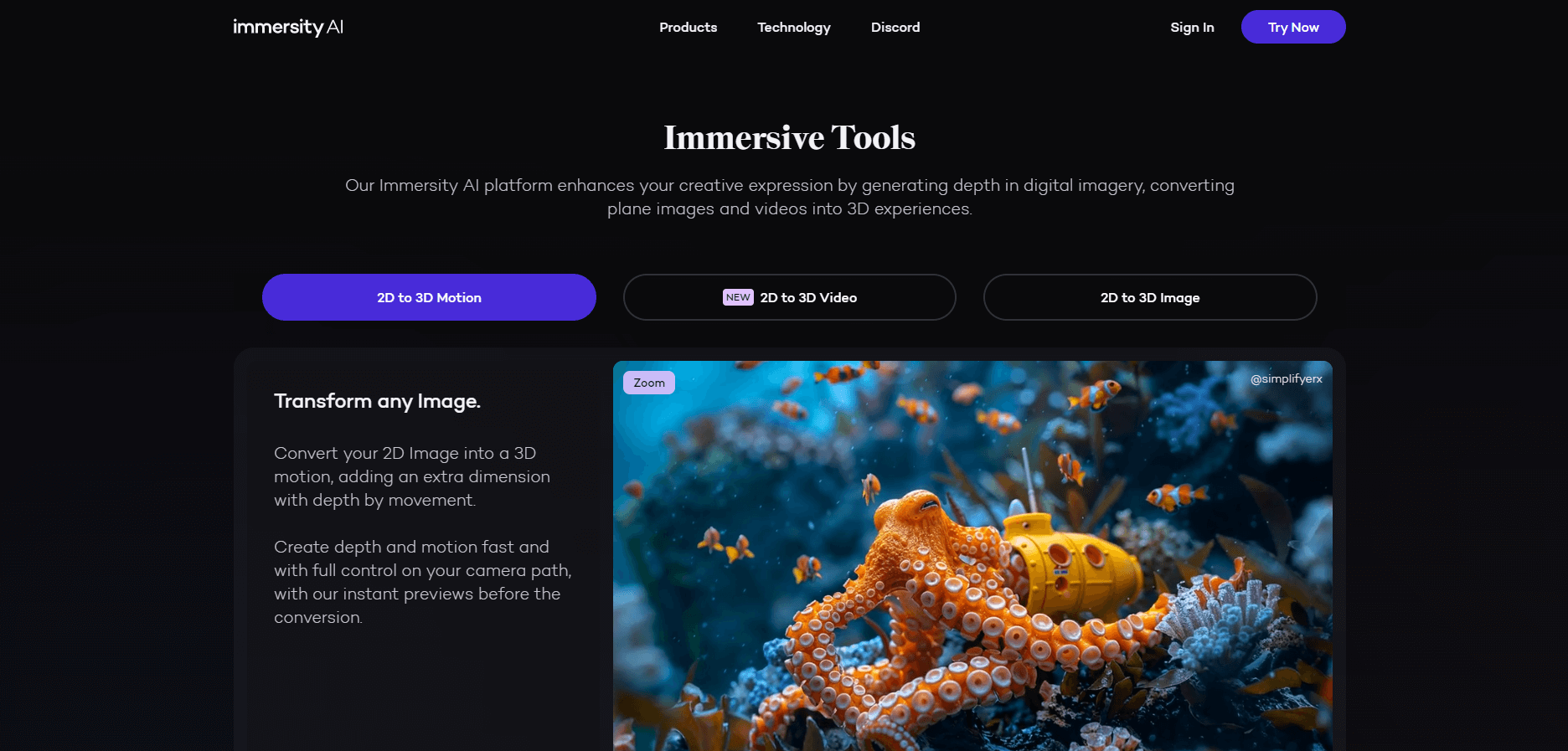Click the paragraph starting 'Convert your 2D Image'
The height and width of the screenshot is (751, 1568).
pos(412,476)
